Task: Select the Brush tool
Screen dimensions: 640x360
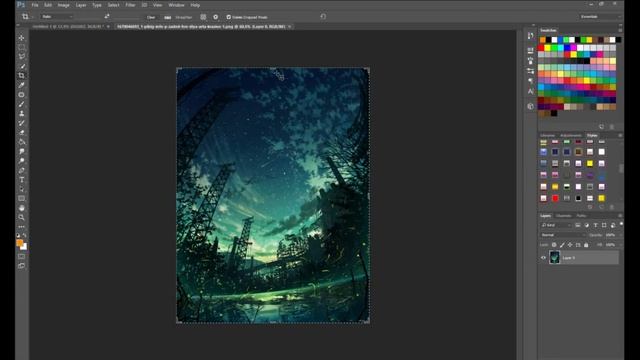Action: pos(22,104)
